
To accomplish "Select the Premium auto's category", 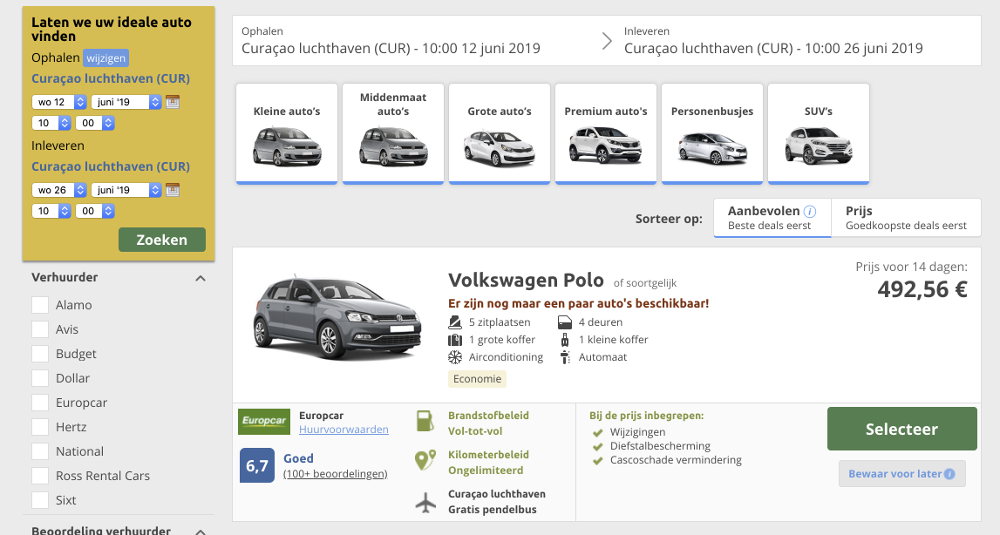I will [x=606, y=134].
